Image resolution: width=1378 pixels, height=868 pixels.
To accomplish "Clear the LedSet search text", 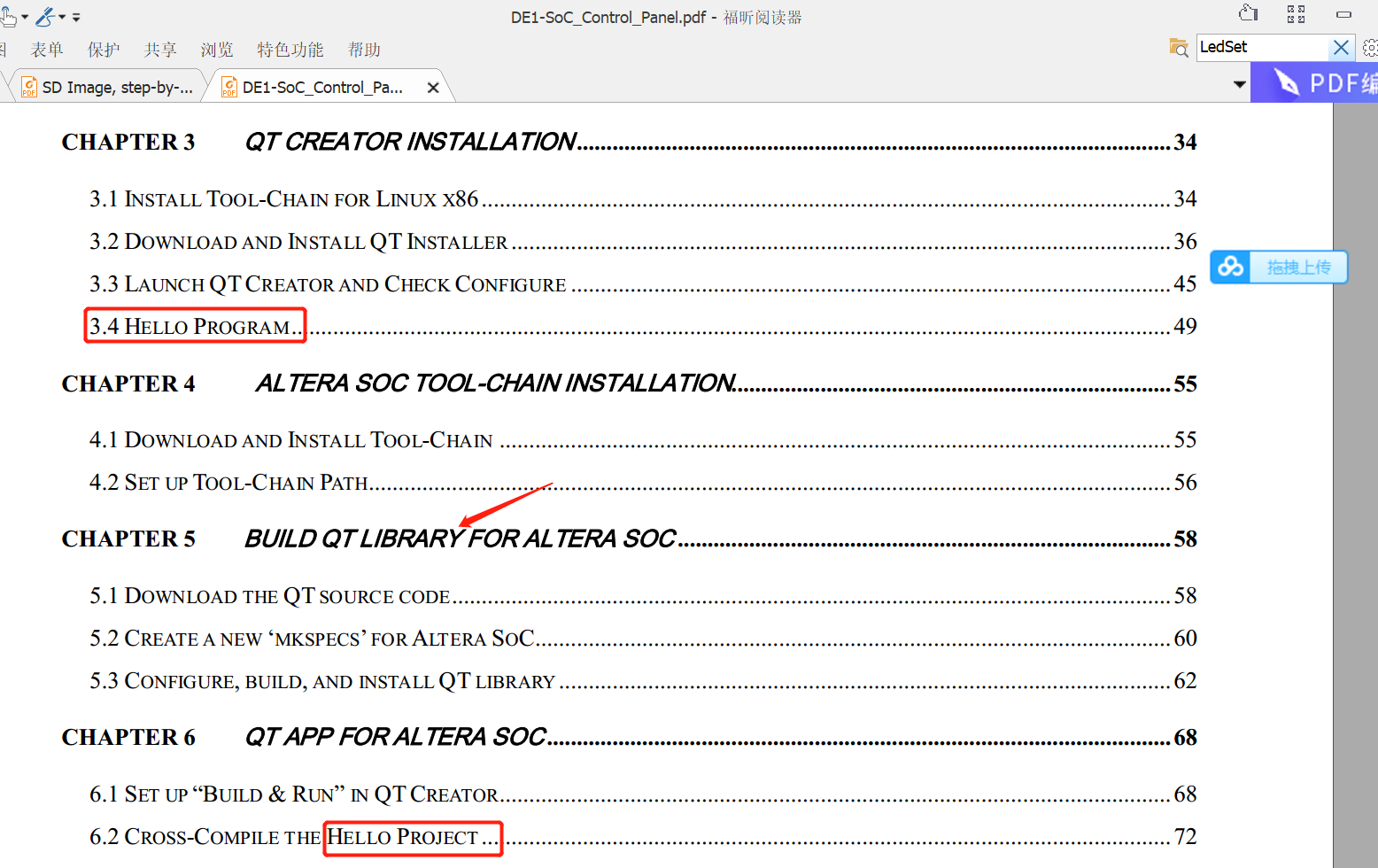I will pyautogui.click(x=1342, y=47).
